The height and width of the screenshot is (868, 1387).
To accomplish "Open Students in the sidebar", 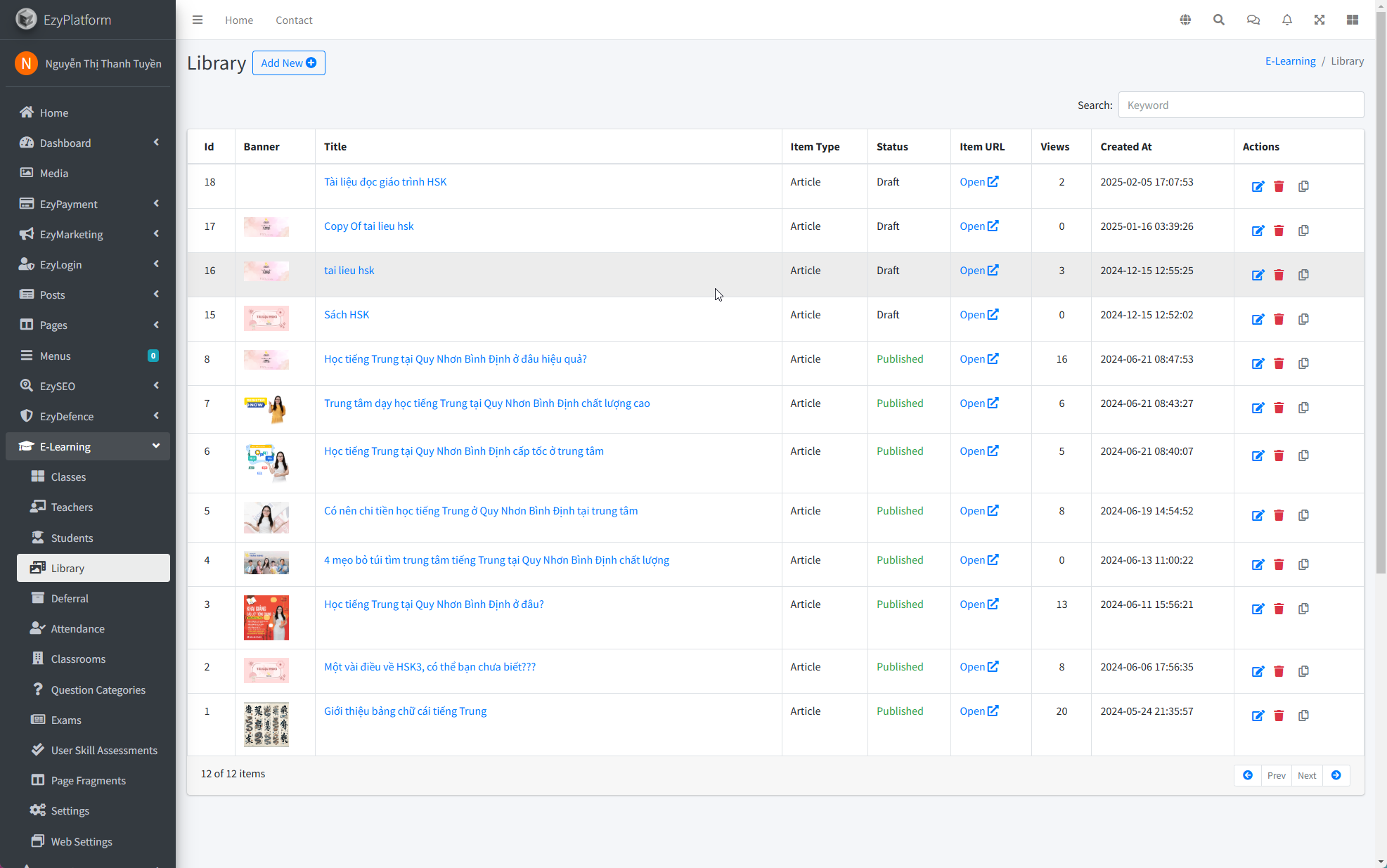I will 93,538.
